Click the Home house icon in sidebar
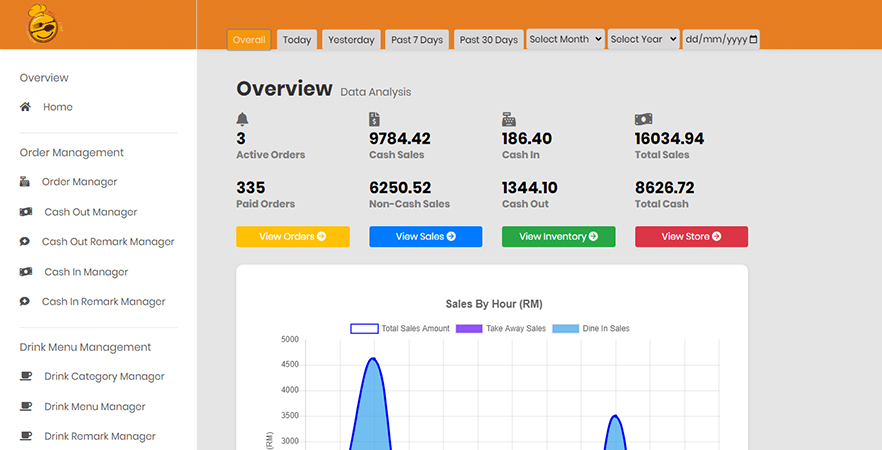Screen dimensions: 882x450 pyautogui.click(x=25, y=107)
